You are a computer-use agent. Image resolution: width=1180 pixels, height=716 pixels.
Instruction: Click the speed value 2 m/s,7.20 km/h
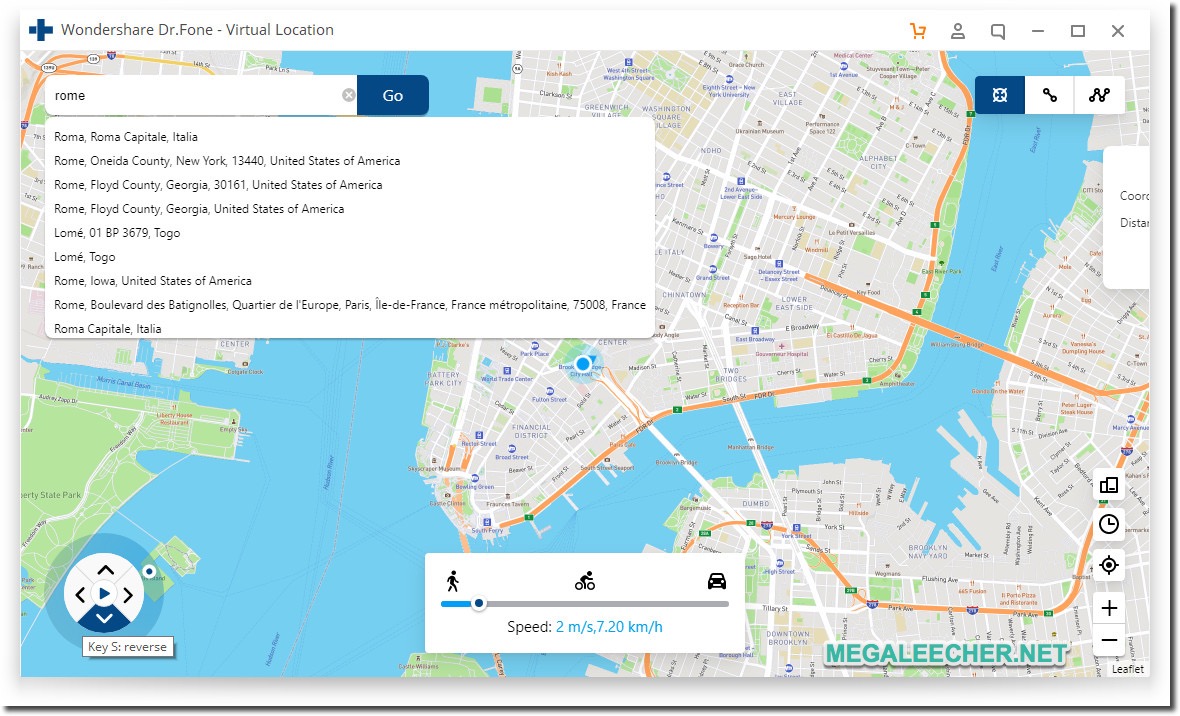(x=609, y=626)
